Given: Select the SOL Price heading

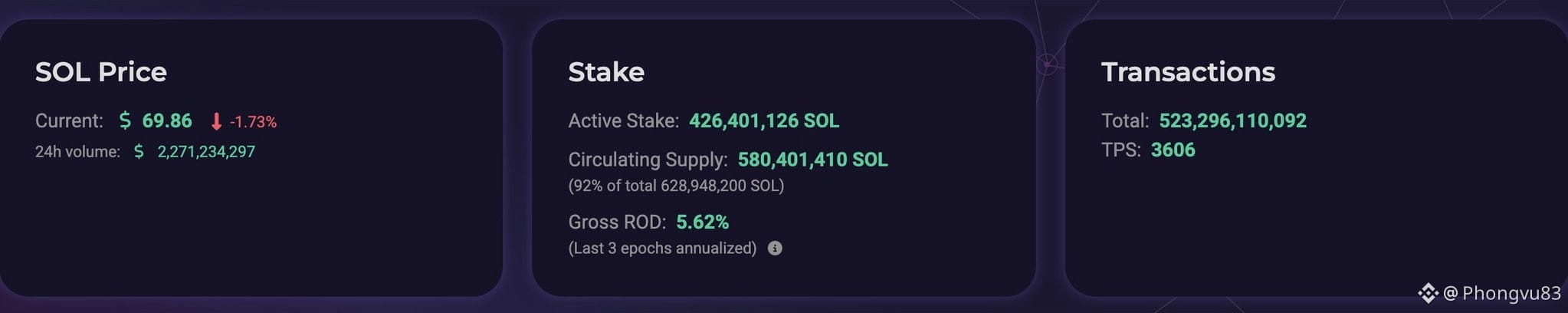Looking at the screenshot, I should [x=101, y=71].
